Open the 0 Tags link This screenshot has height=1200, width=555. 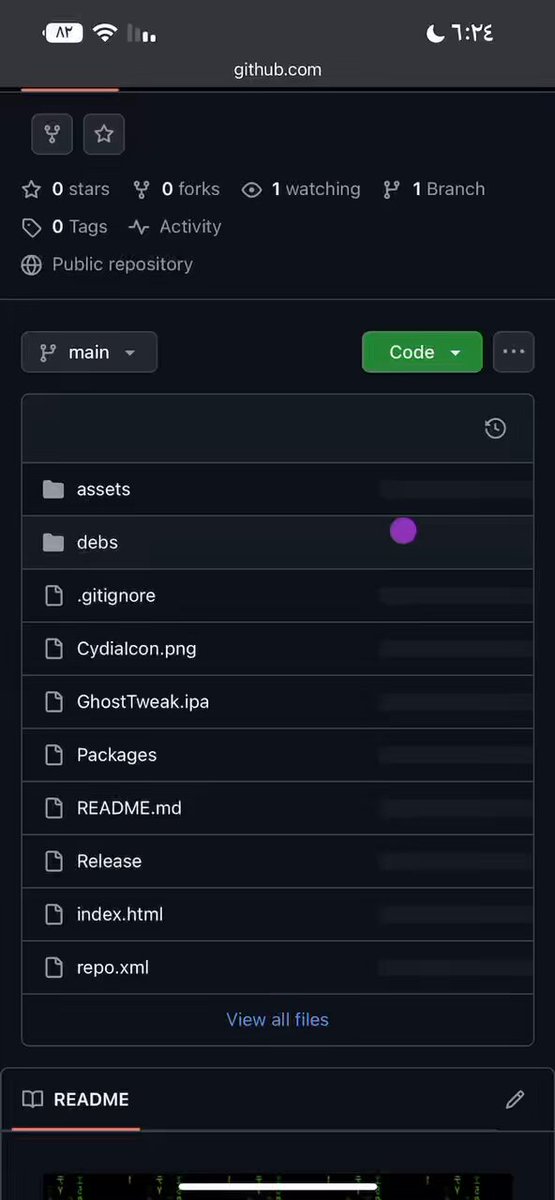point(65,227)
